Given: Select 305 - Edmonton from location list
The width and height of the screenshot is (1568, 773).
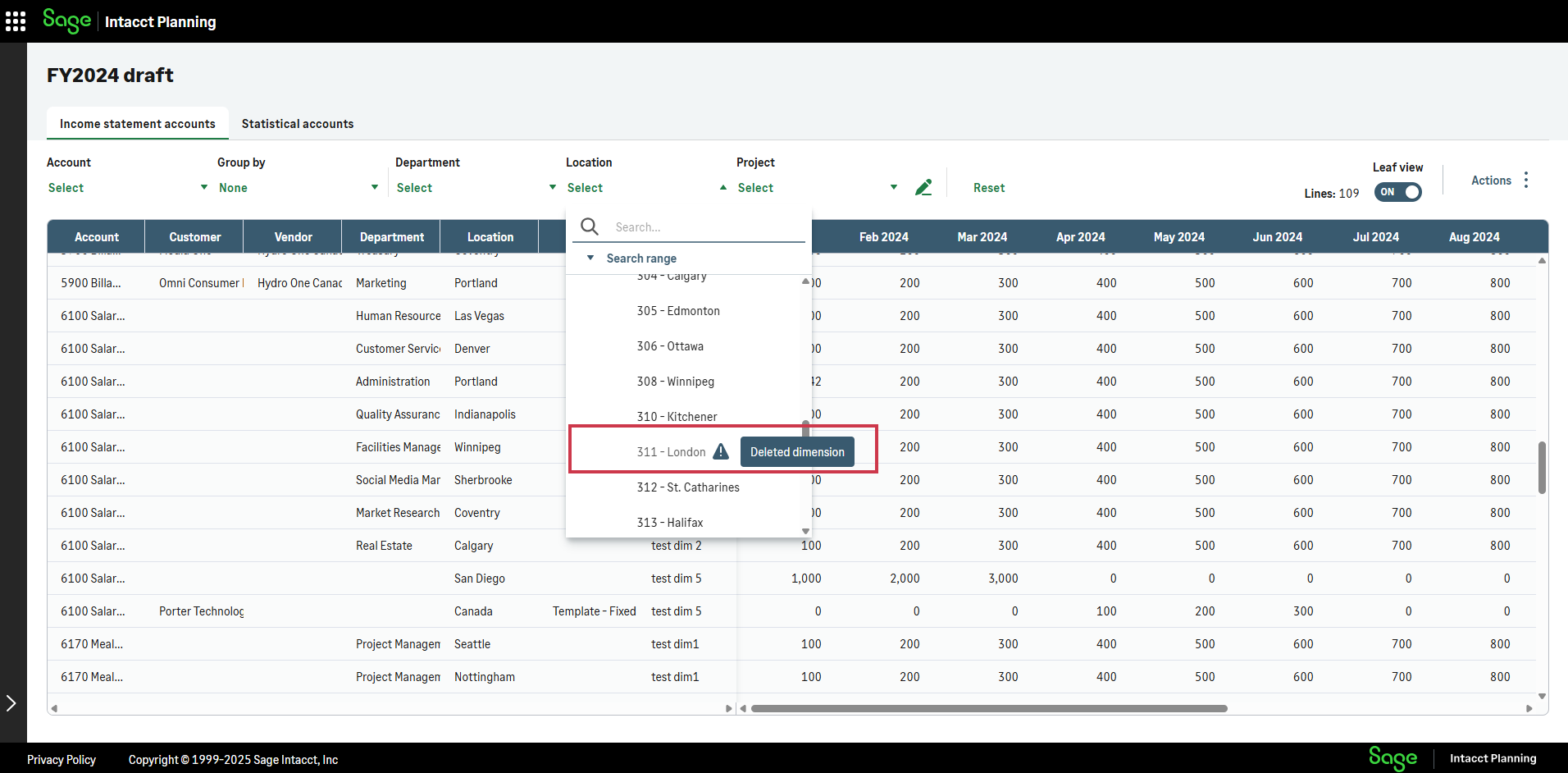Looking at the screenshot, I should 678,311.
